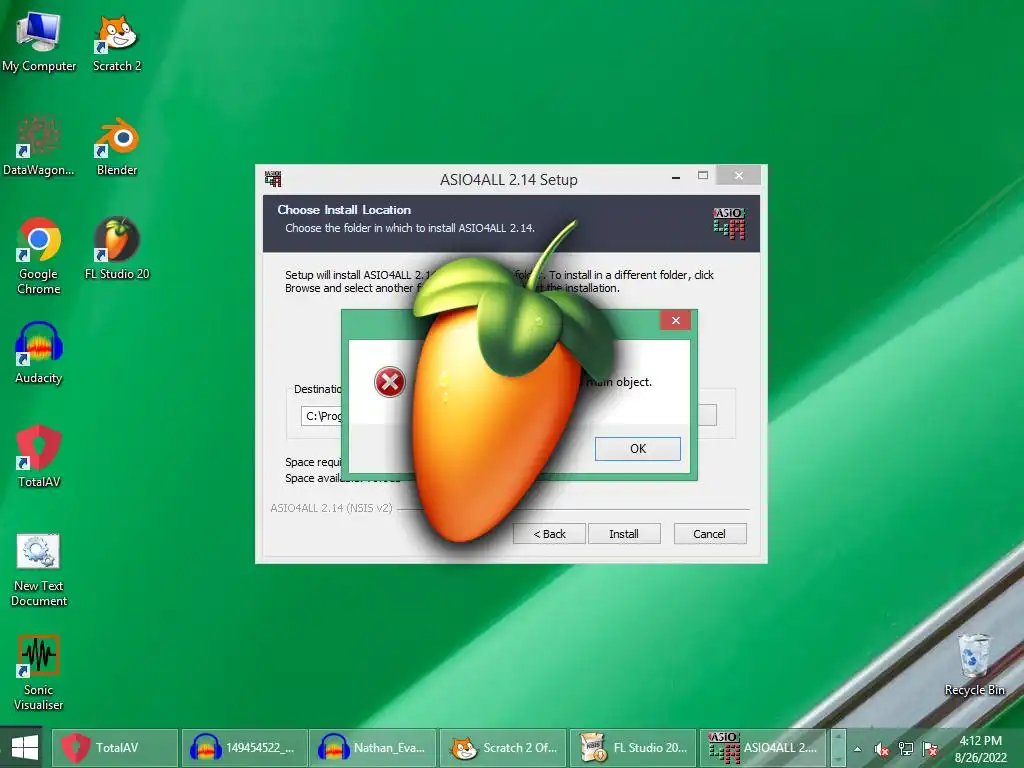Viewport: 1024px width, 768px height.
Task: Click the ASIO logo in the setup header
Action: 729,223
